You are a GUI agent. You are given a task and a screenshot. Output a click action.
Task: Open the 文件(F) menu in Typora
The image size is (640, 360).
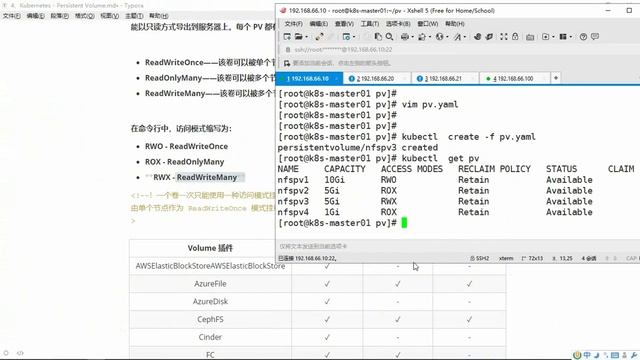point(12,16)
